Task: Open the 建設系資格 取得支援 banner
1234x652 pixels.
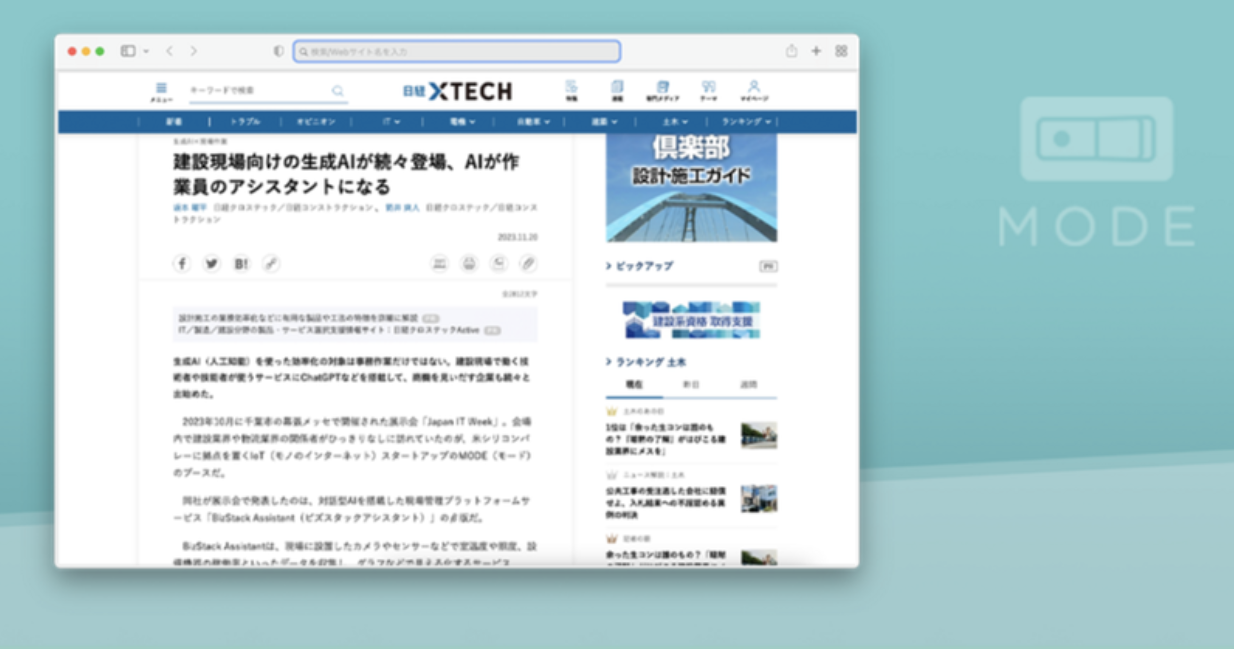Action: [x=691, y=320]
